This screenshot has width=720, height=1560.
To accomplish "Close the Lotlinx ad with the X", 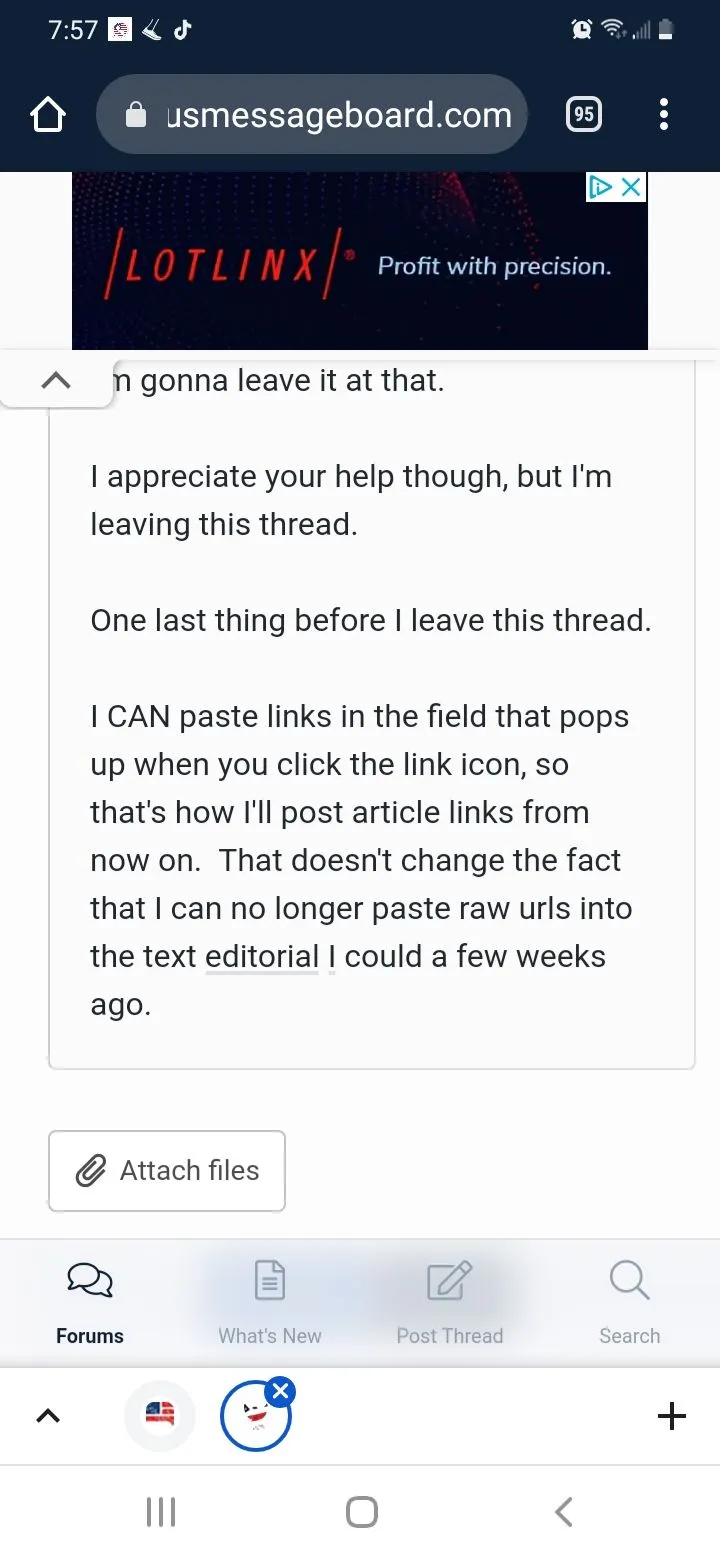I will 632,187.
